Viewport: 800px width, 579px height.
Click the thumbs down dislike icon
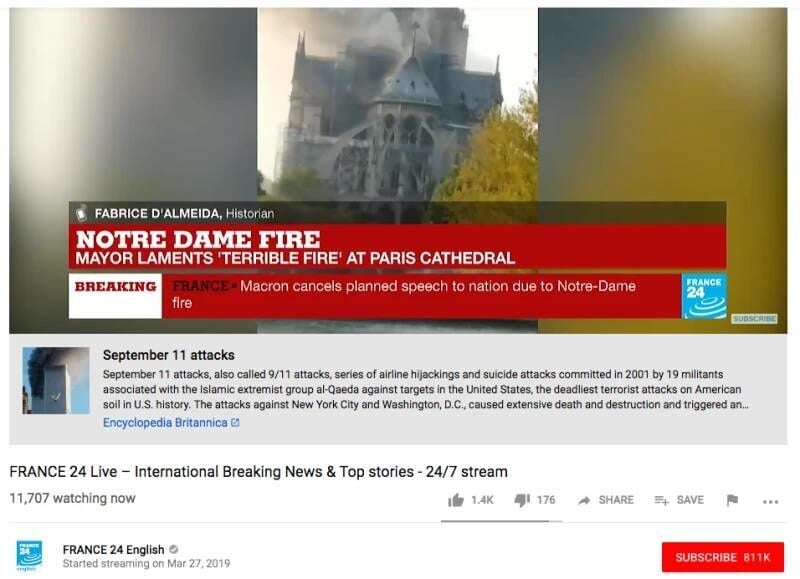pyautogui.click(x=522, y=500)
